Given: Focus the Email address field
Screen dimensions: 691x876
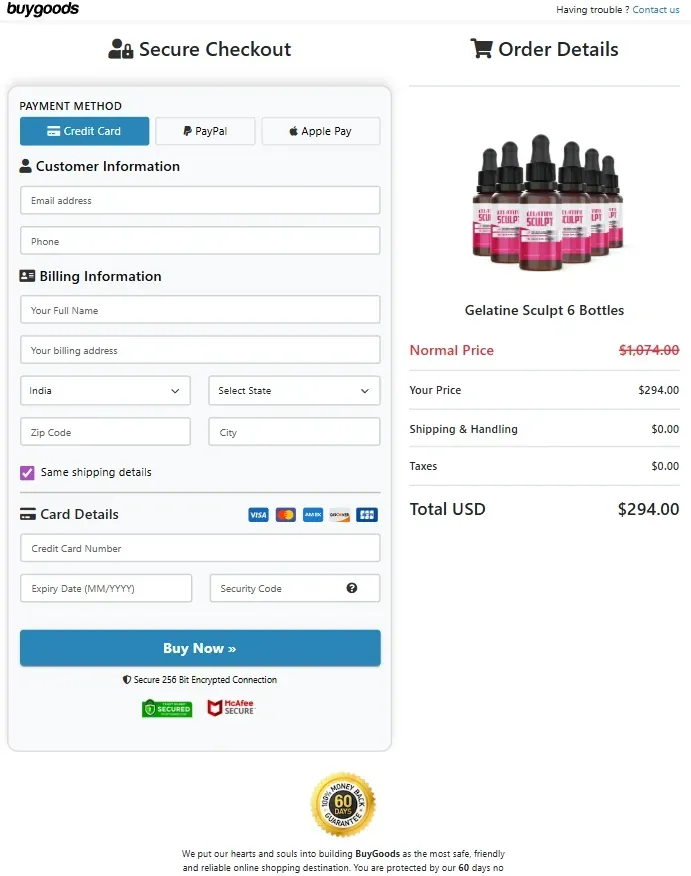Looking at the screenshot, I should pyautogui.click(x=200, y=201).
